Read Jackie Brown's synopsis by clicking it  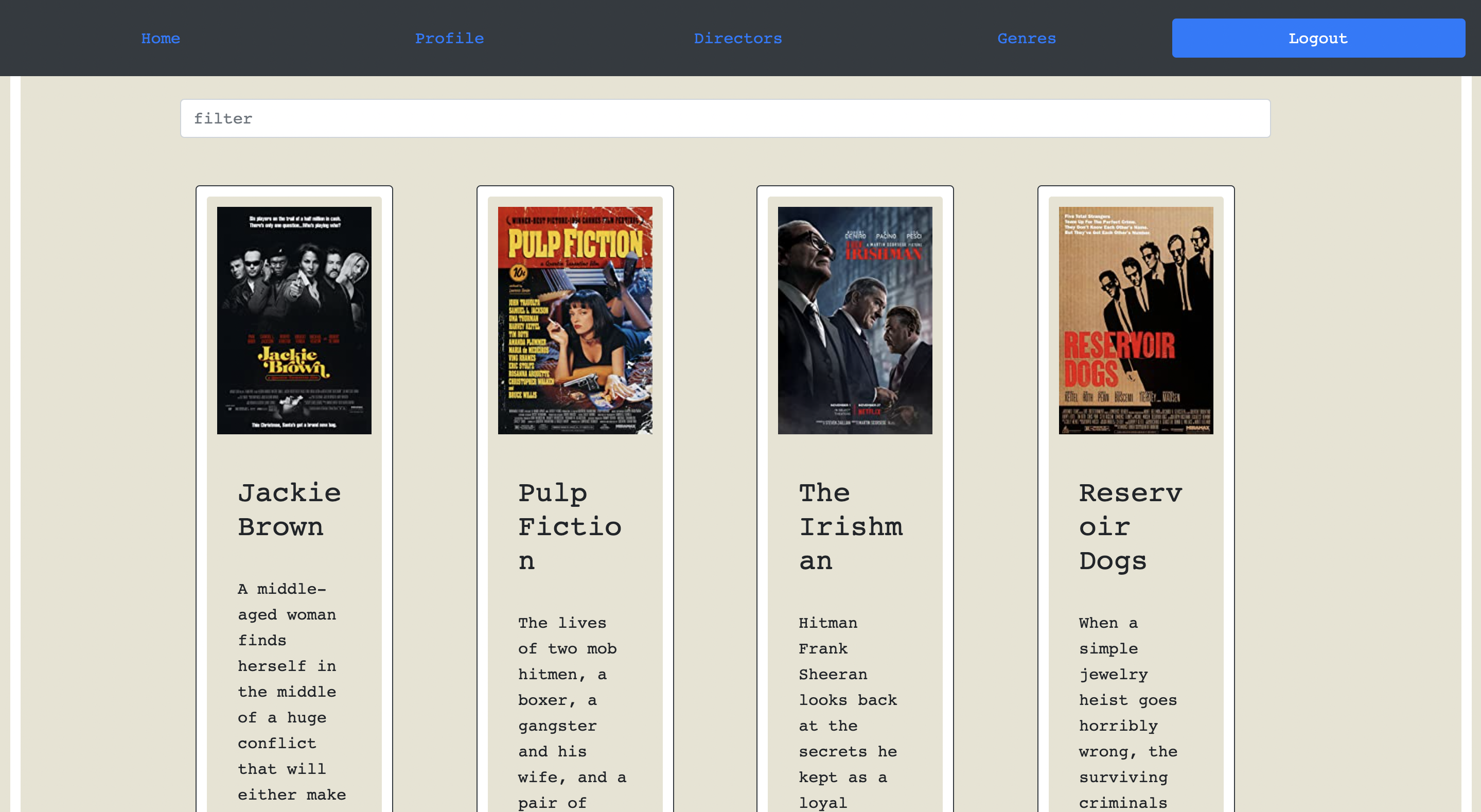coord(288,690)
